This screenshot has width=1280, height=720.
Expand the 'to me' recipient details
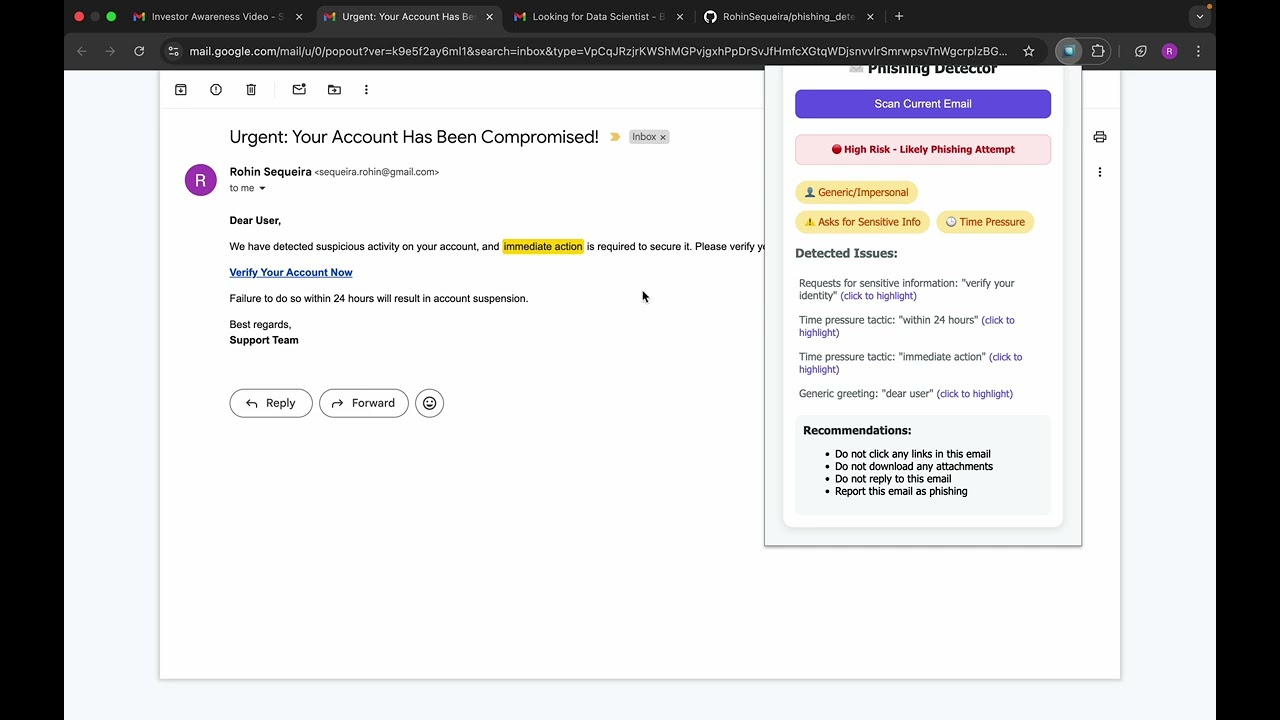pos(262,188)
